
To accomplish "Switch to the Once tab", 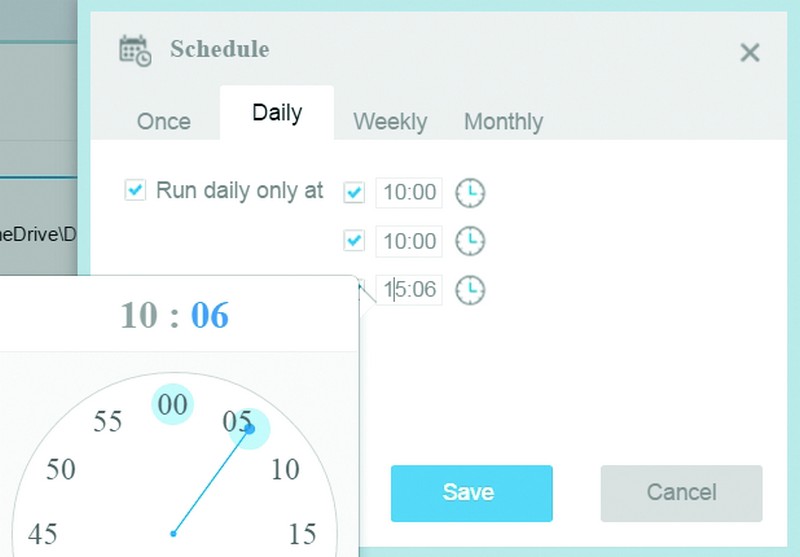I will pyautogui.click(x=164, y=121).
